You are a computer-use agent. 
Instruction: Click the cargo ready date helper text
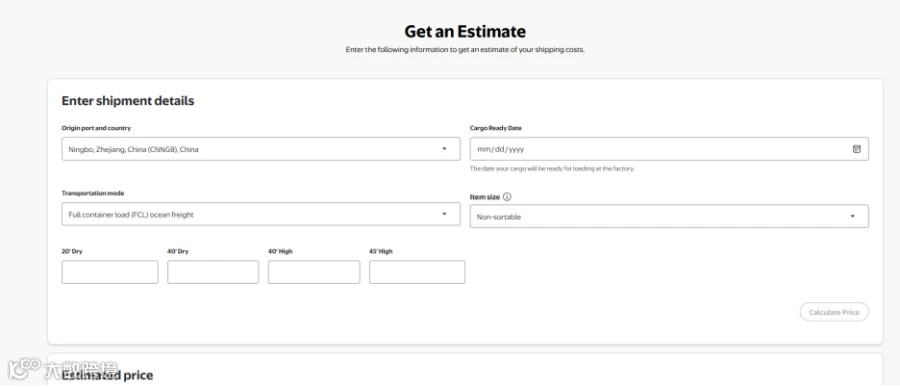point(552,169)
